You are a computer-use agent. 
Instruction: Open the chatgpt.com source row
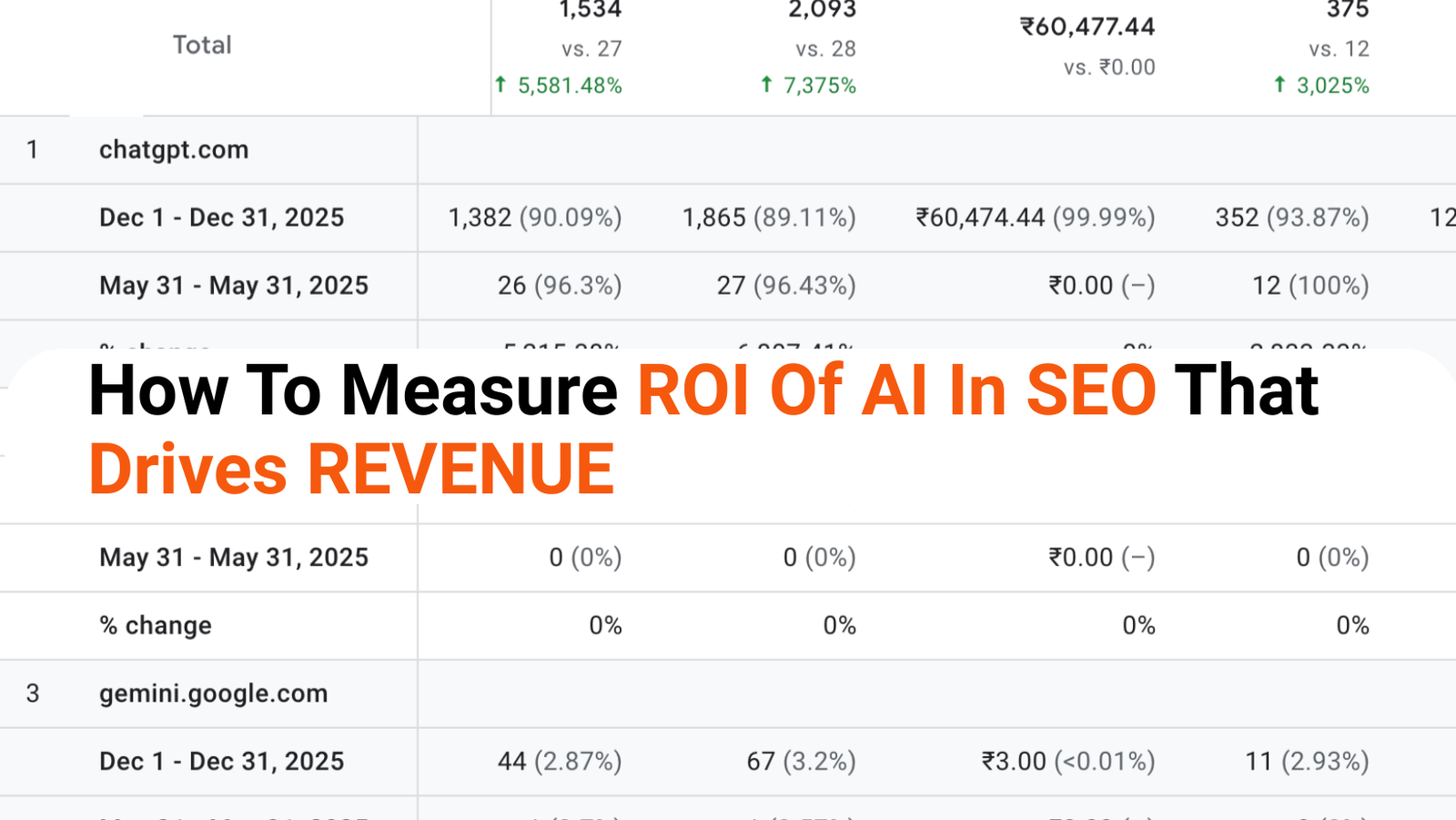click(728, 150)
